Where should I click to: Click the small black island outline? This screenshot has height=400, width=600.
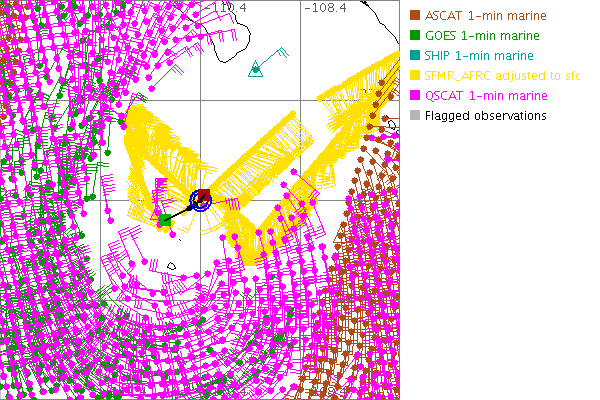coord(173,265)
